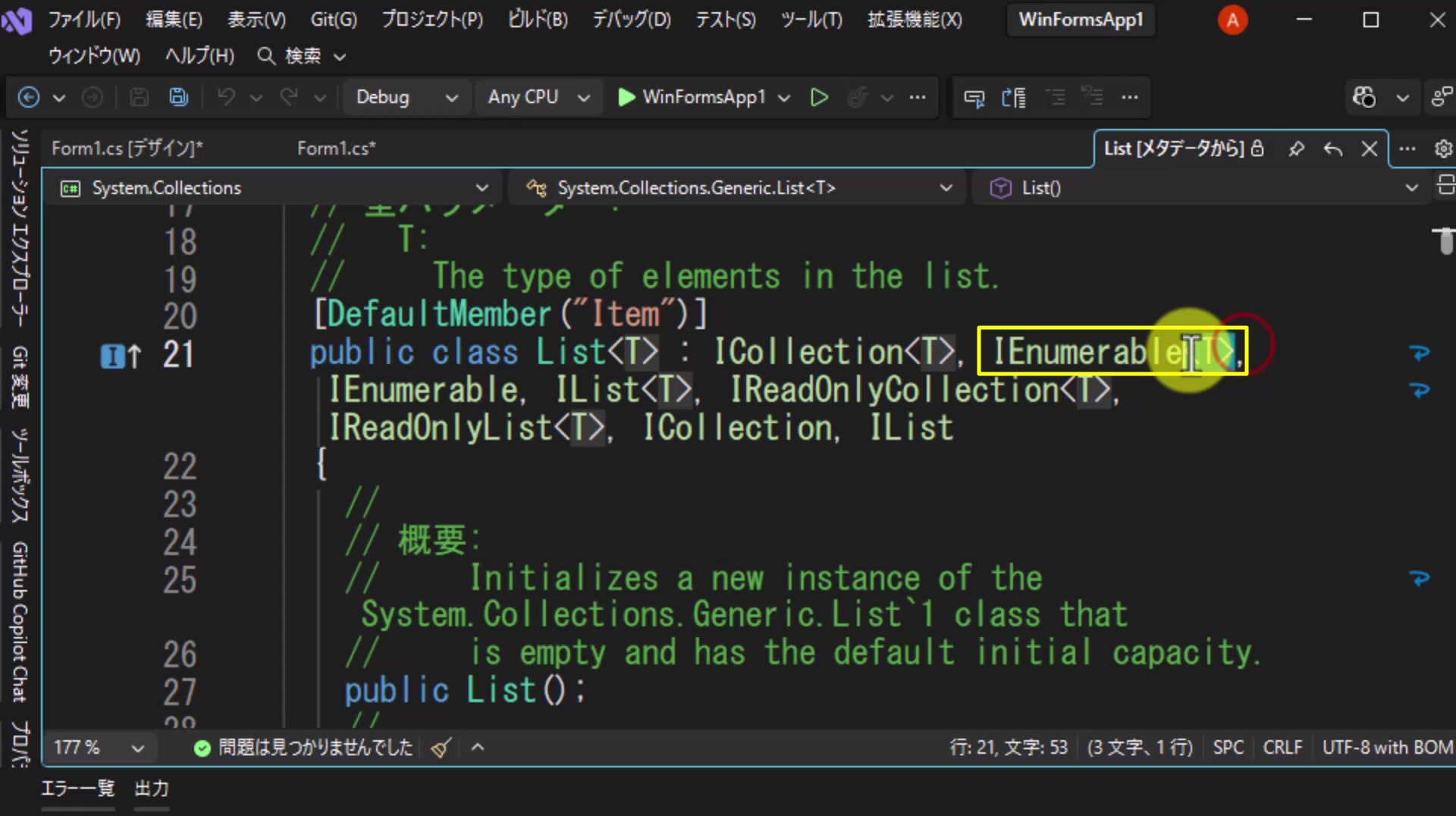Image resolution: width=1456 pixels, height=816 pixels.
Task: Click the Undo arrow icon
Action: coord(226,97)
